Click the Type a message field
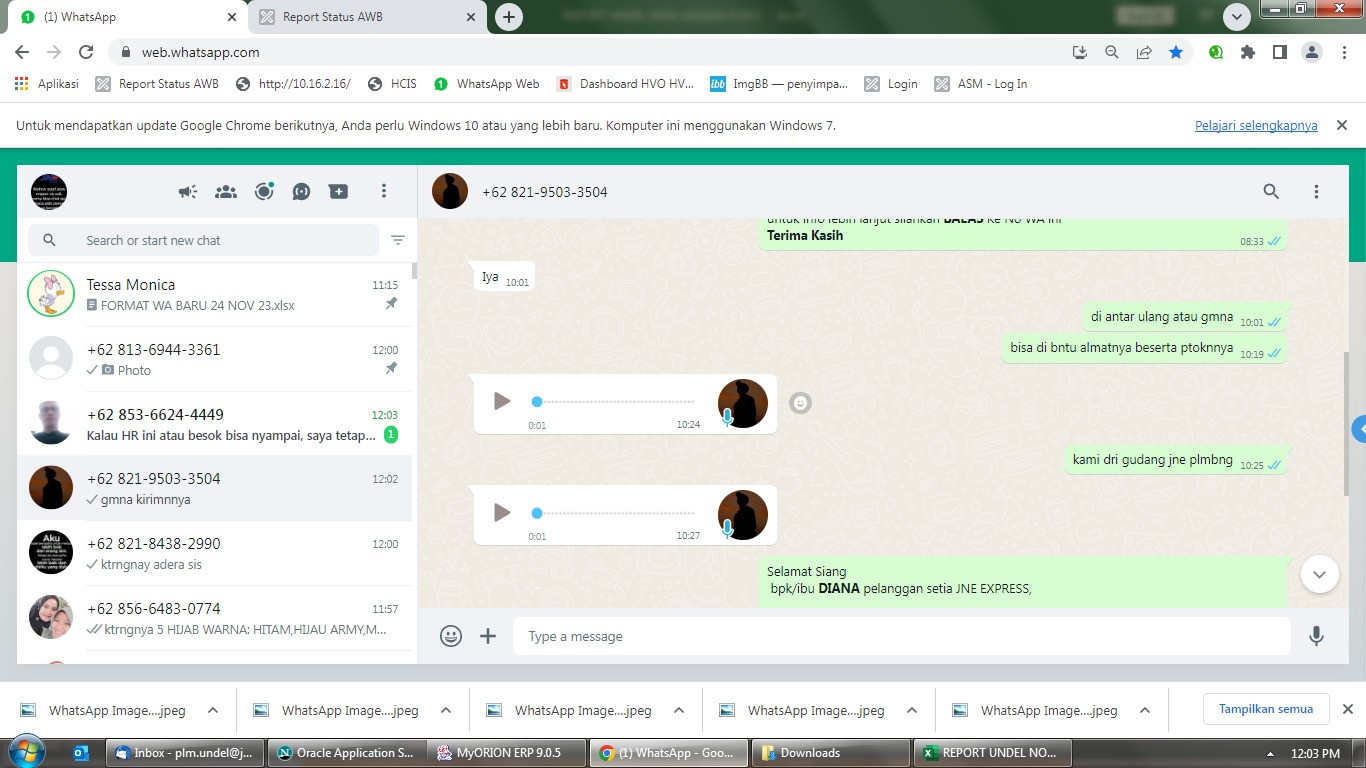Viewport: 1366px width, 768px height. tap(902, 636)
